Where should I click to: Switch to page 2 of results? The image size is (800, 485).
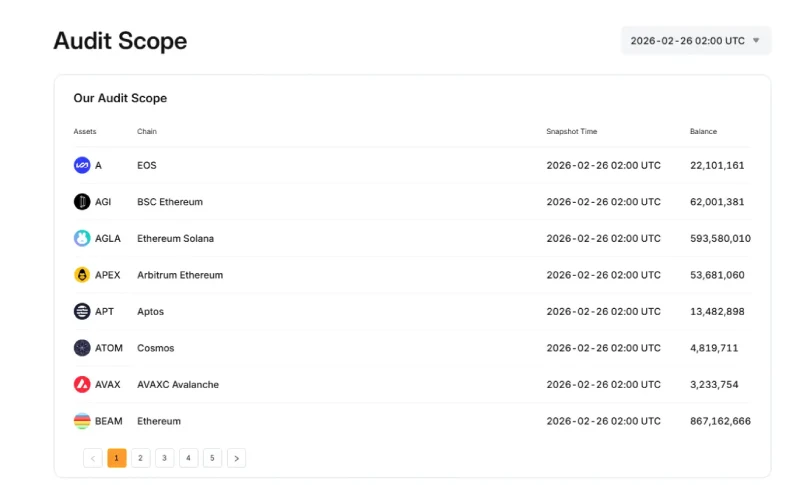[x=141, y=458]
